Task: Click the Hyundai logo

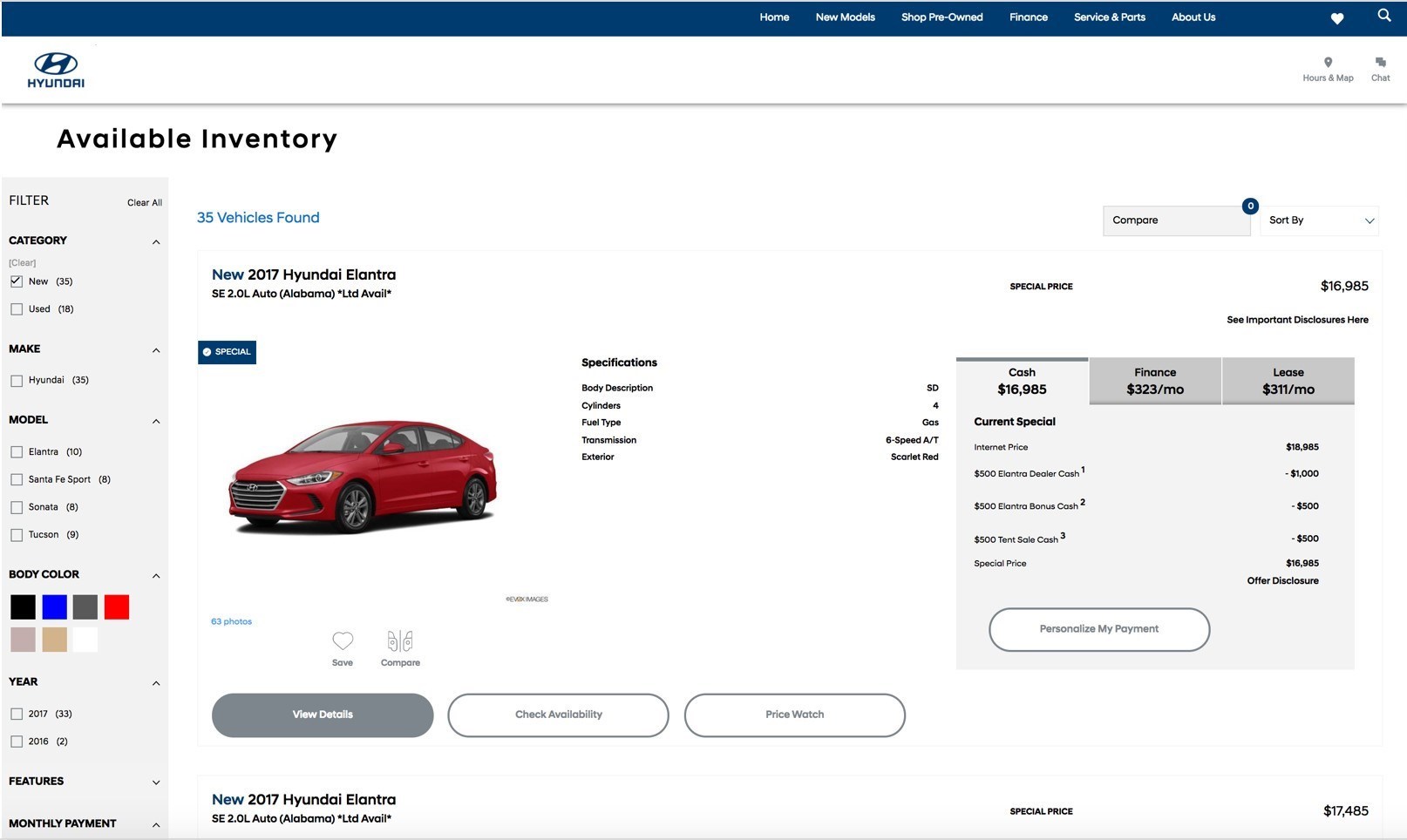Action: 55,70
